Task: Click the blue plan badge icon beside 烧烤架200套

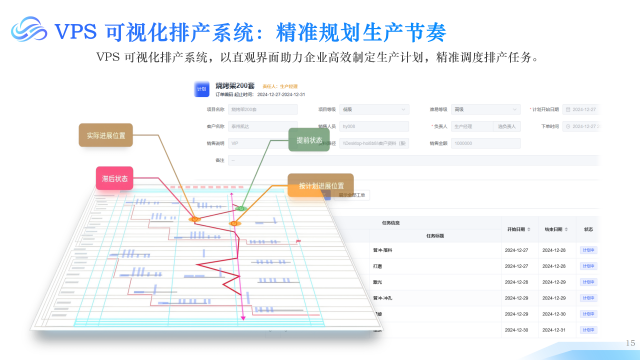Action: point(202,89)
